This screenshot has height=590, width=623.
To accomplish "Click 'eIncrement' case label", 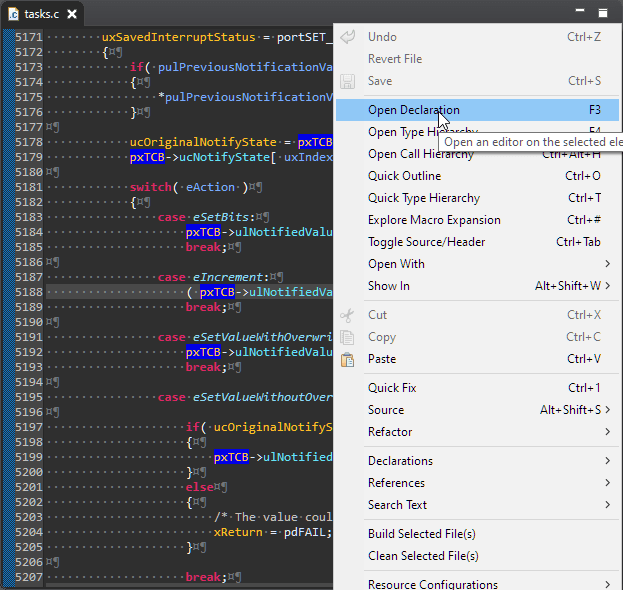I will [228, 277].
